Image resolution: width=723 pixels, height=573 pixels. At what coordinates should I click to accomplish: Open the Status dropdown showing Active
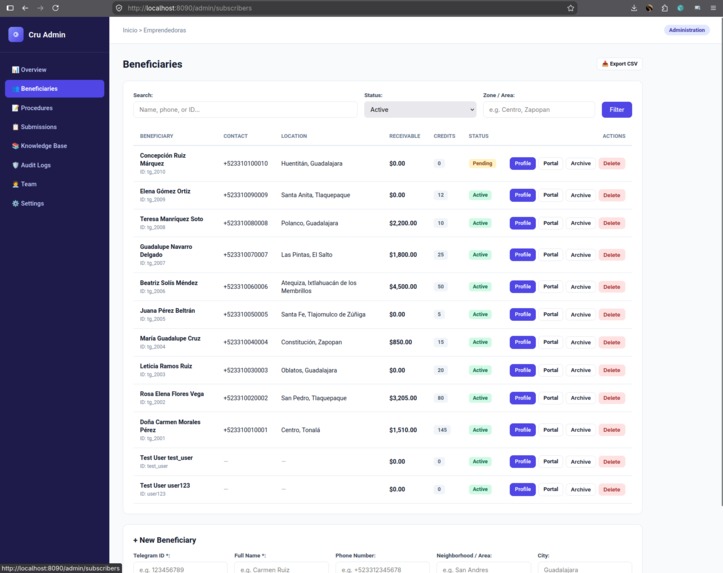(x=420, y=110)
